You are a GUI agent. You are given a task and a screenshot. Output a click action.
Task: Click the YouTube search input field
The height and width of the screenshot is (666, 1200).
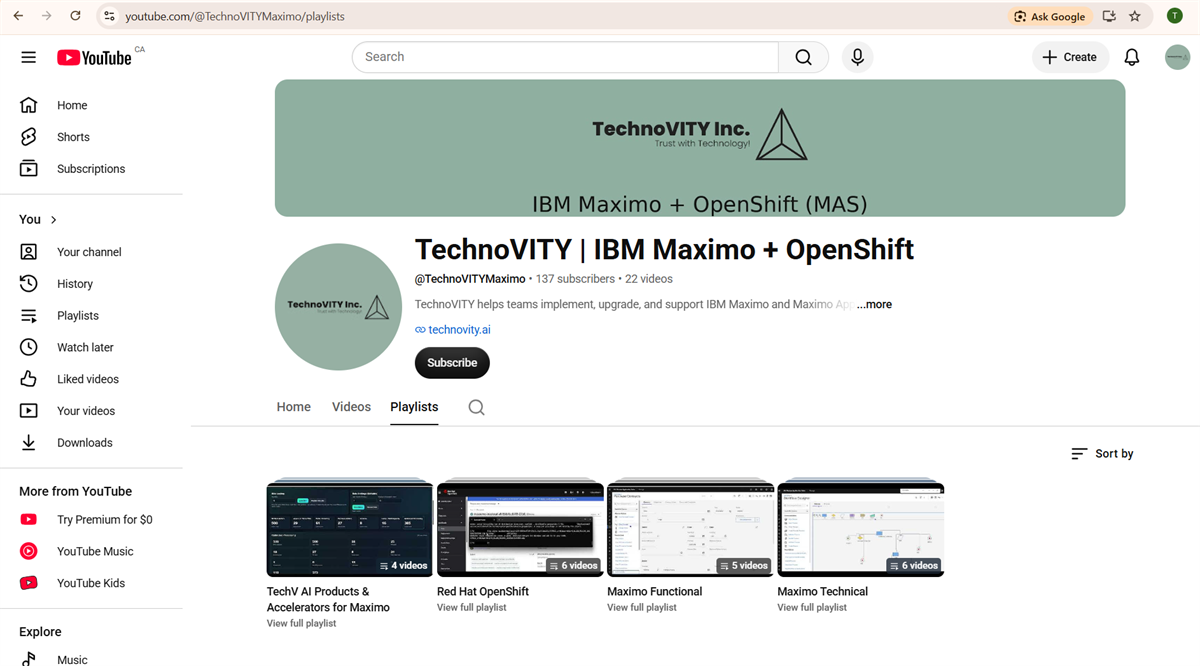click(565, 57)
